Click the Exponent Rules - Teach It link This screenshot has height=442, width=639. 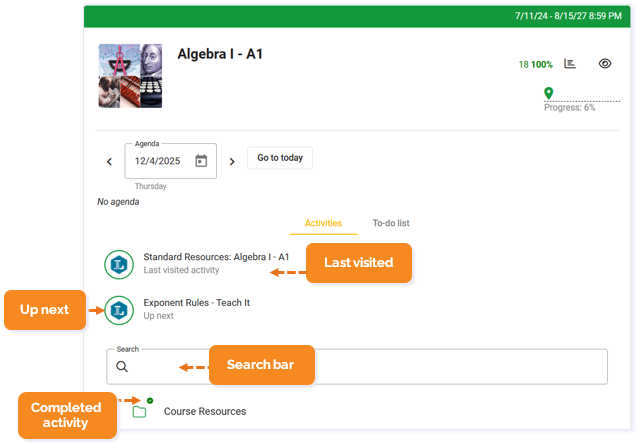pos(197,302)
